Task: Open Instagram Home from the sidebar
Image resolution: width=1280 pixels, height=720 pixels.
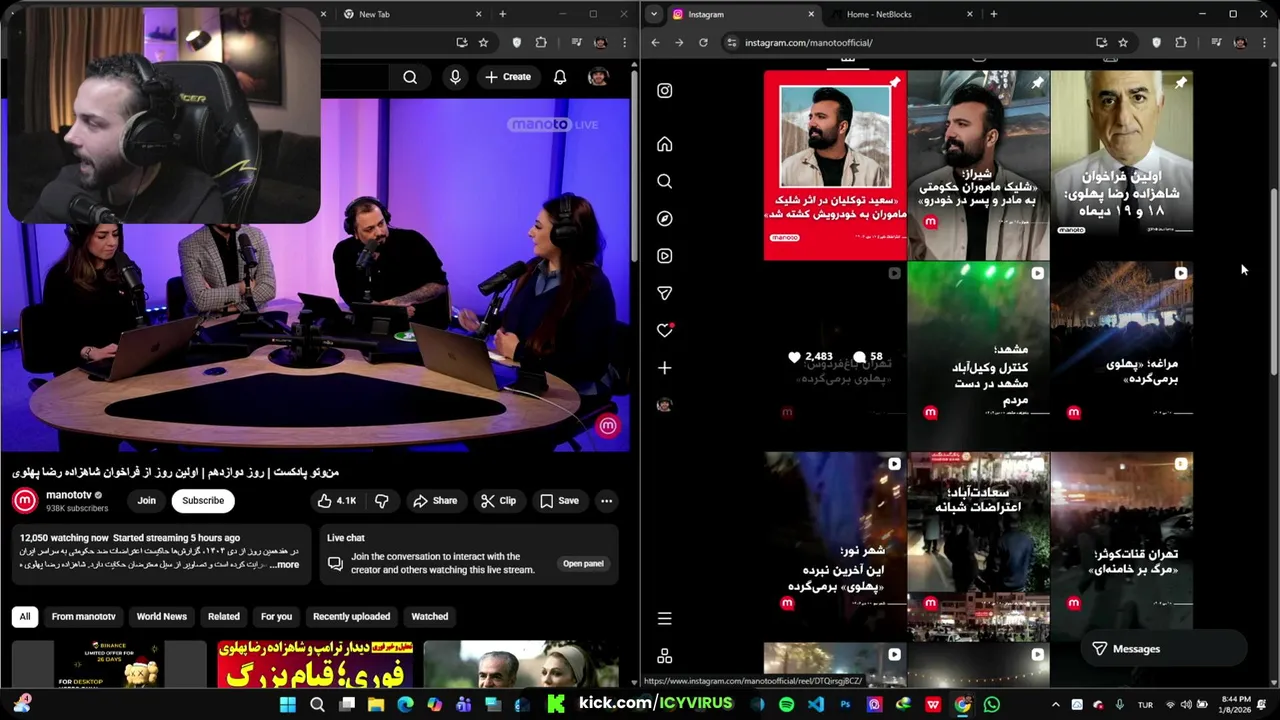Action: [665, 144]
